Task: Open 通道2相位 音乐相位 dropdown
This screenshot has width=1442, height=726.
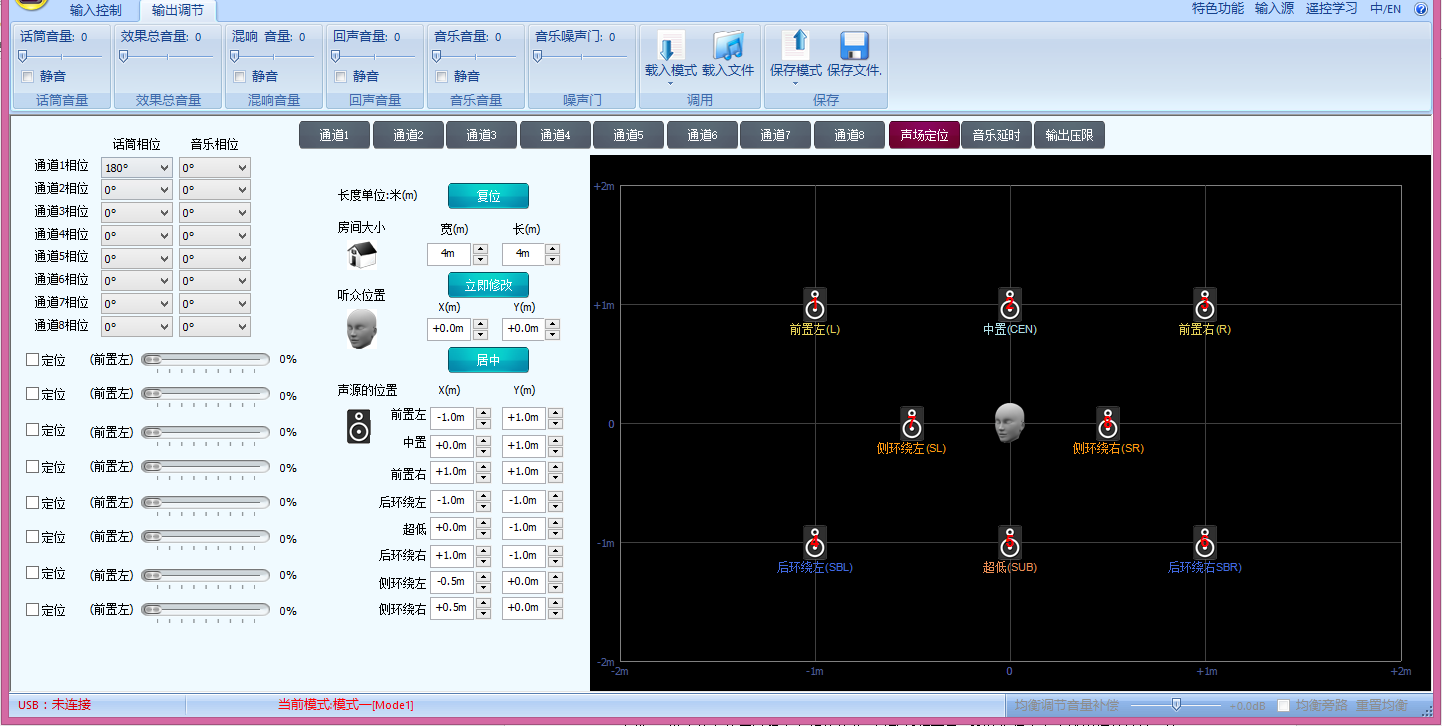Action: click(214, 190)
